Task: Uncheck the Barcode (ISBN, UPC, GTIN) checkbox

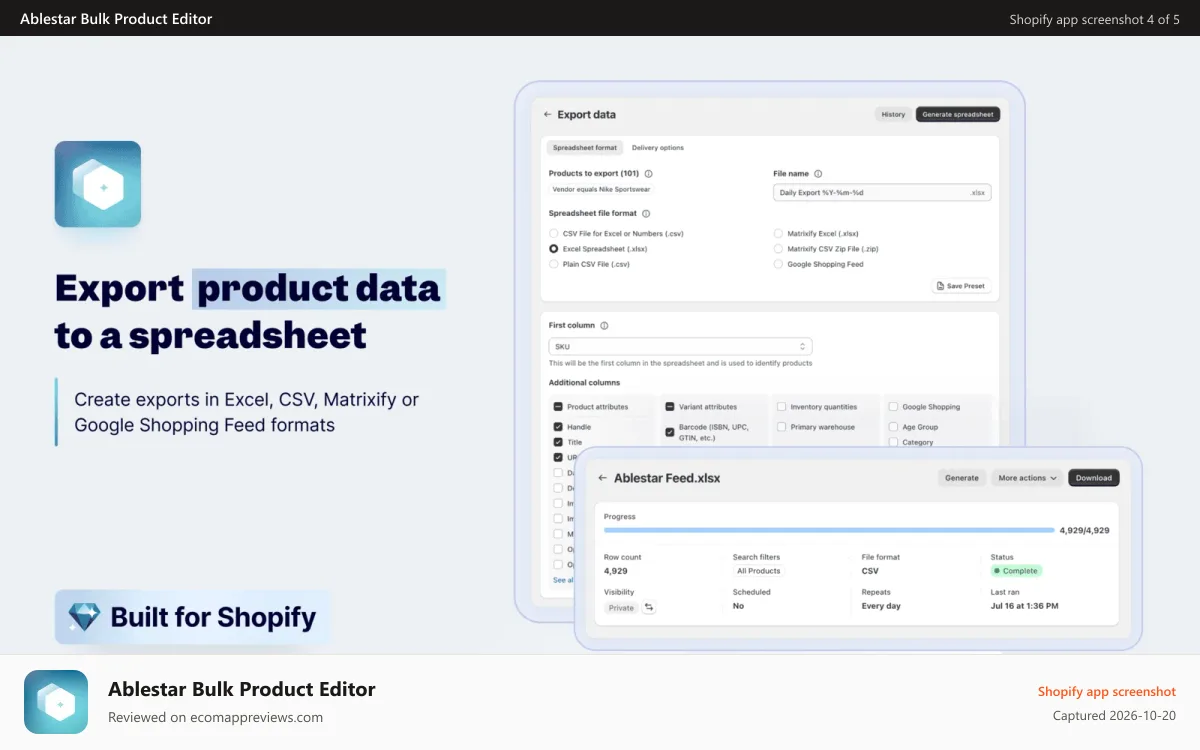Action: coord(670,432)
